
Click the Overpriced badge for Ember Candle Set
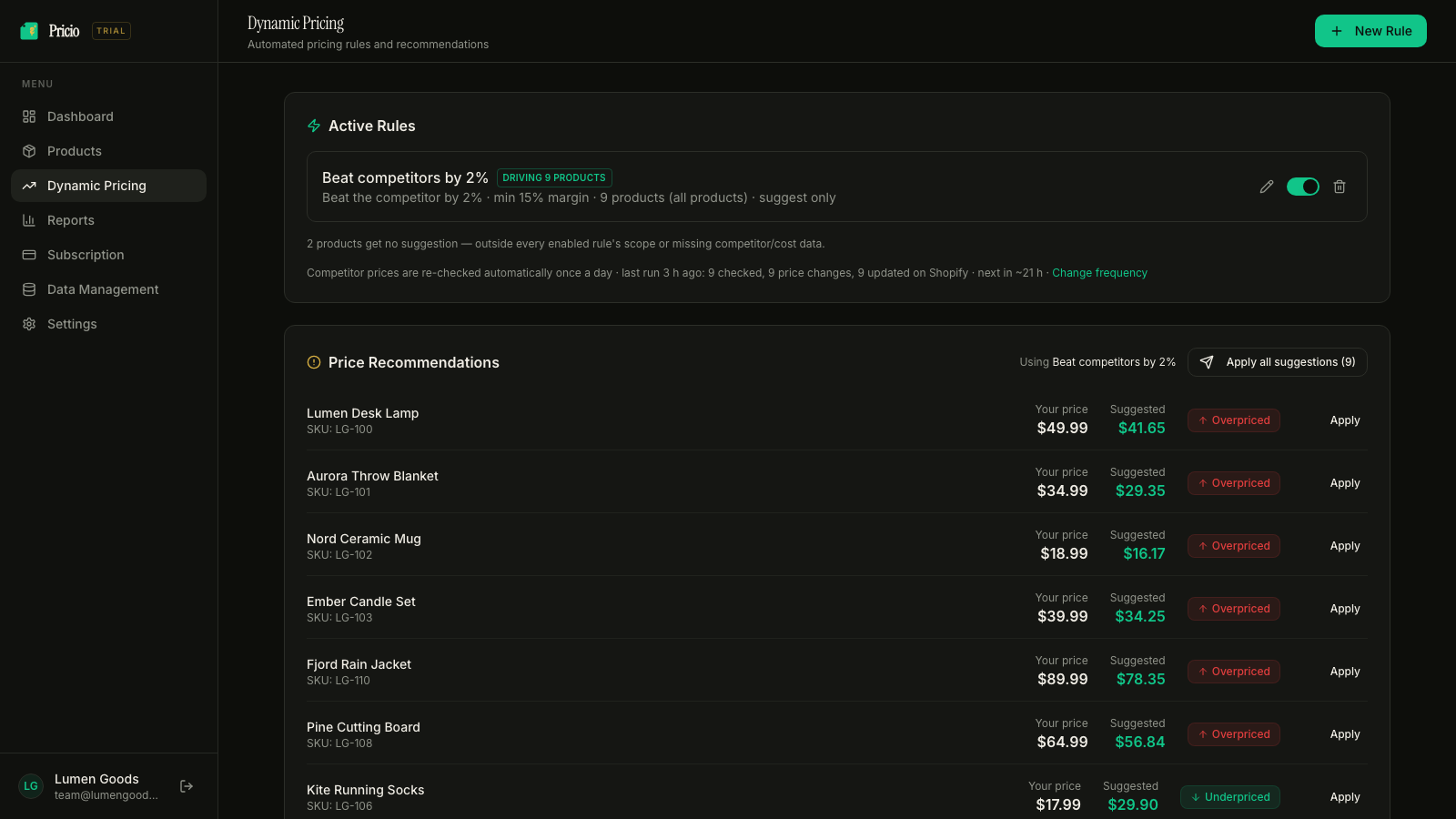pyautogui.click(x=1234, y=609)
